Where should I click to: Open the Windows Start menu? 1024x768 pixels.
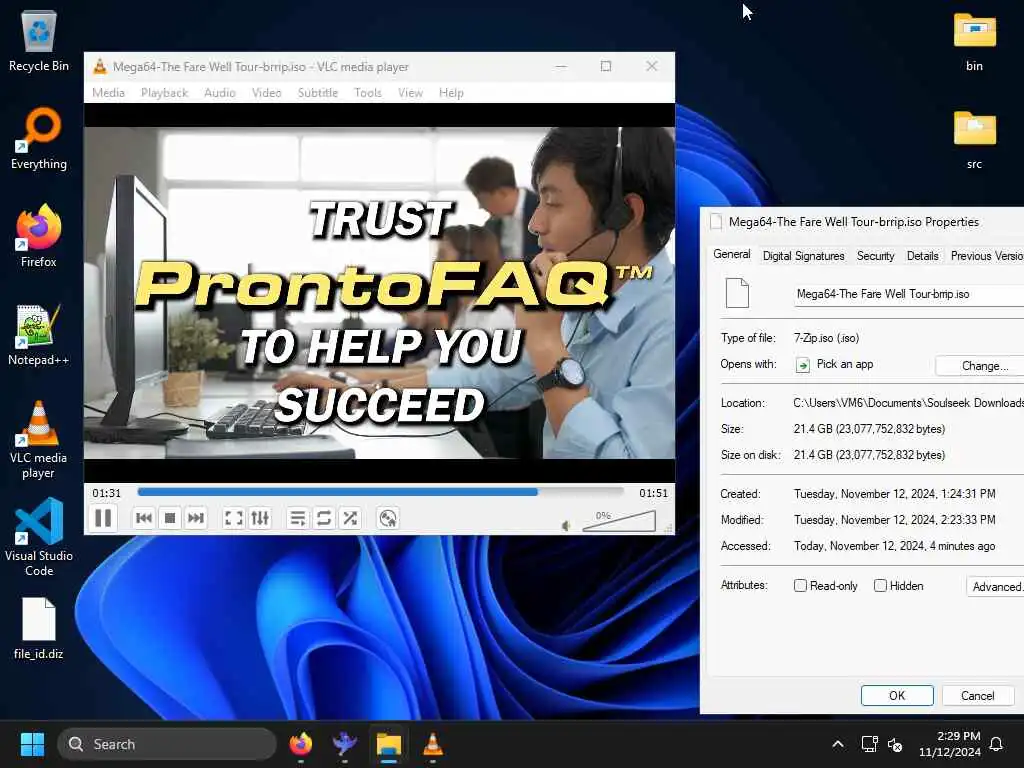[x=32, y=744]
